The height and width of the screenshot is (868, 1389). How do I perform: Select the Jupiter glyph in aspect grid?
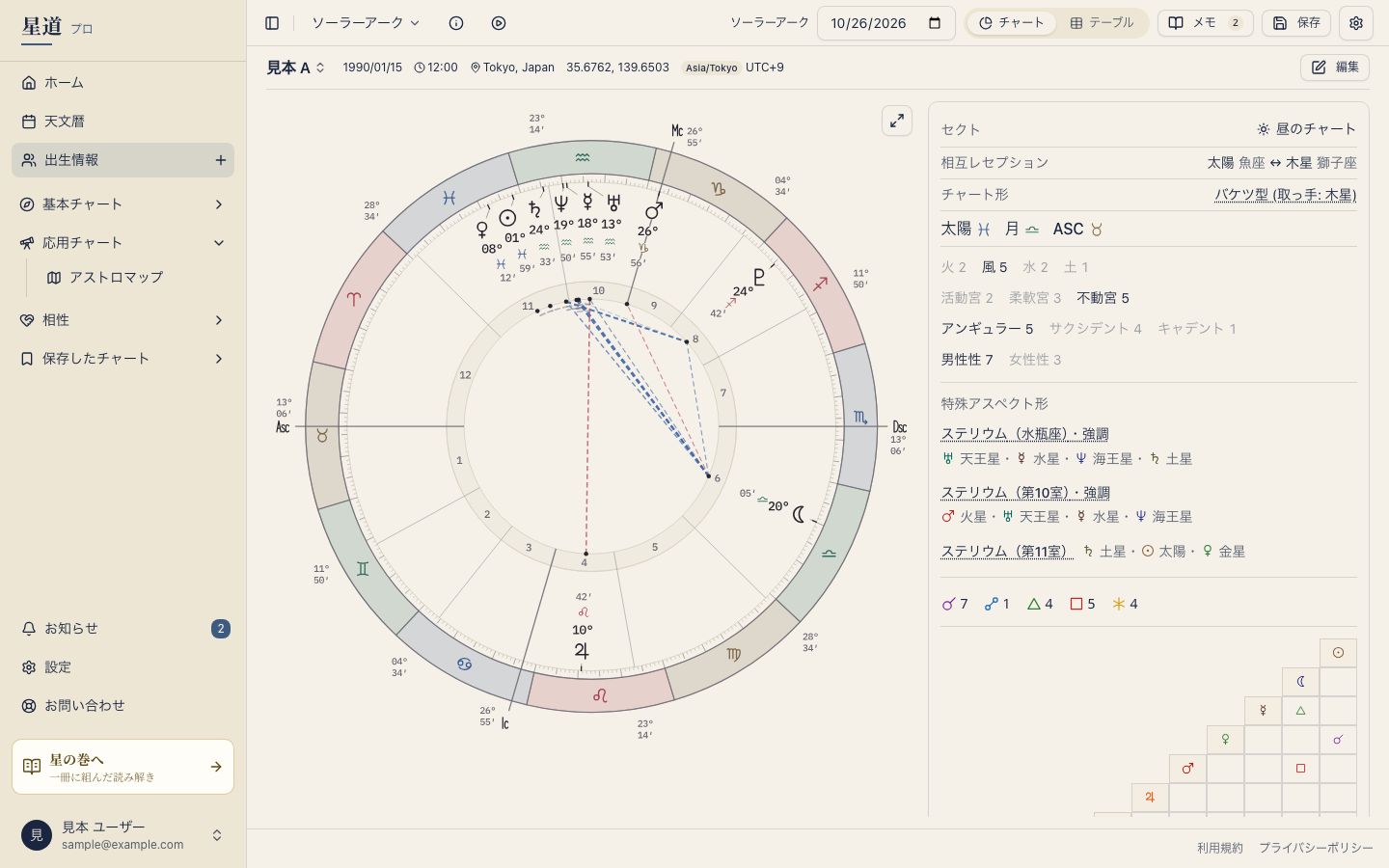(x=1150, y=798)
